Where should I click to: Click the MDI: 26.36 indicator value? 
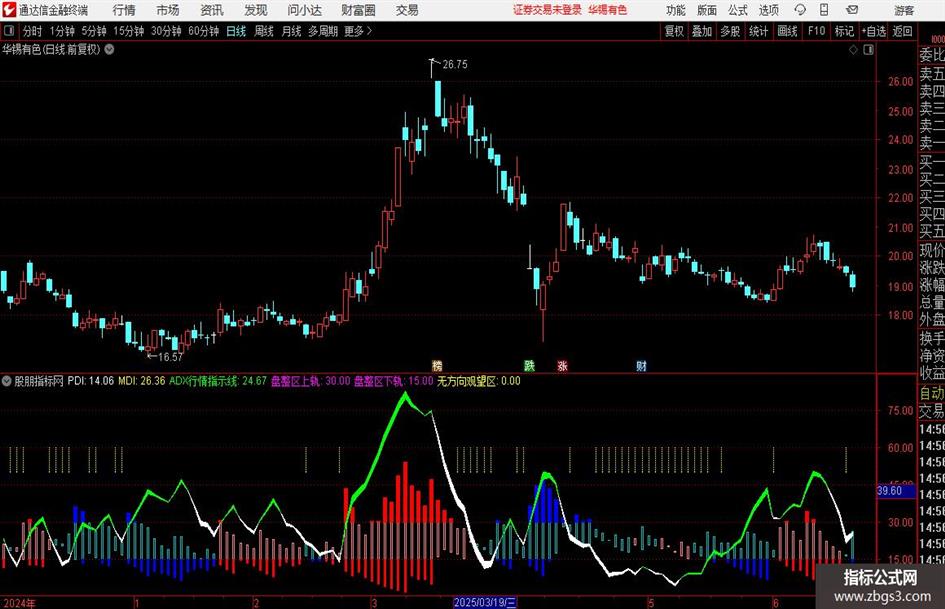(x=142, y=381)
